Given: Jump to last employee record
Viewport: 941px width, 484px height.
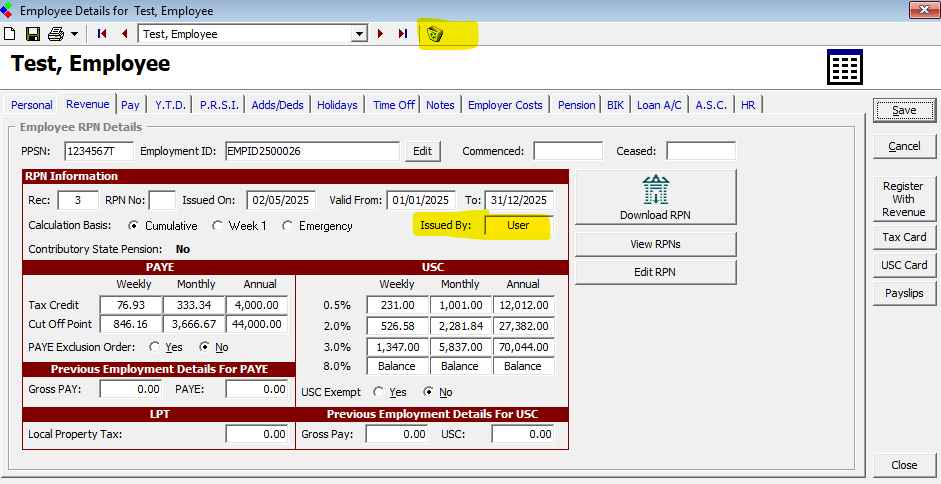Looking at the screenshot, I should pos(402,34).
